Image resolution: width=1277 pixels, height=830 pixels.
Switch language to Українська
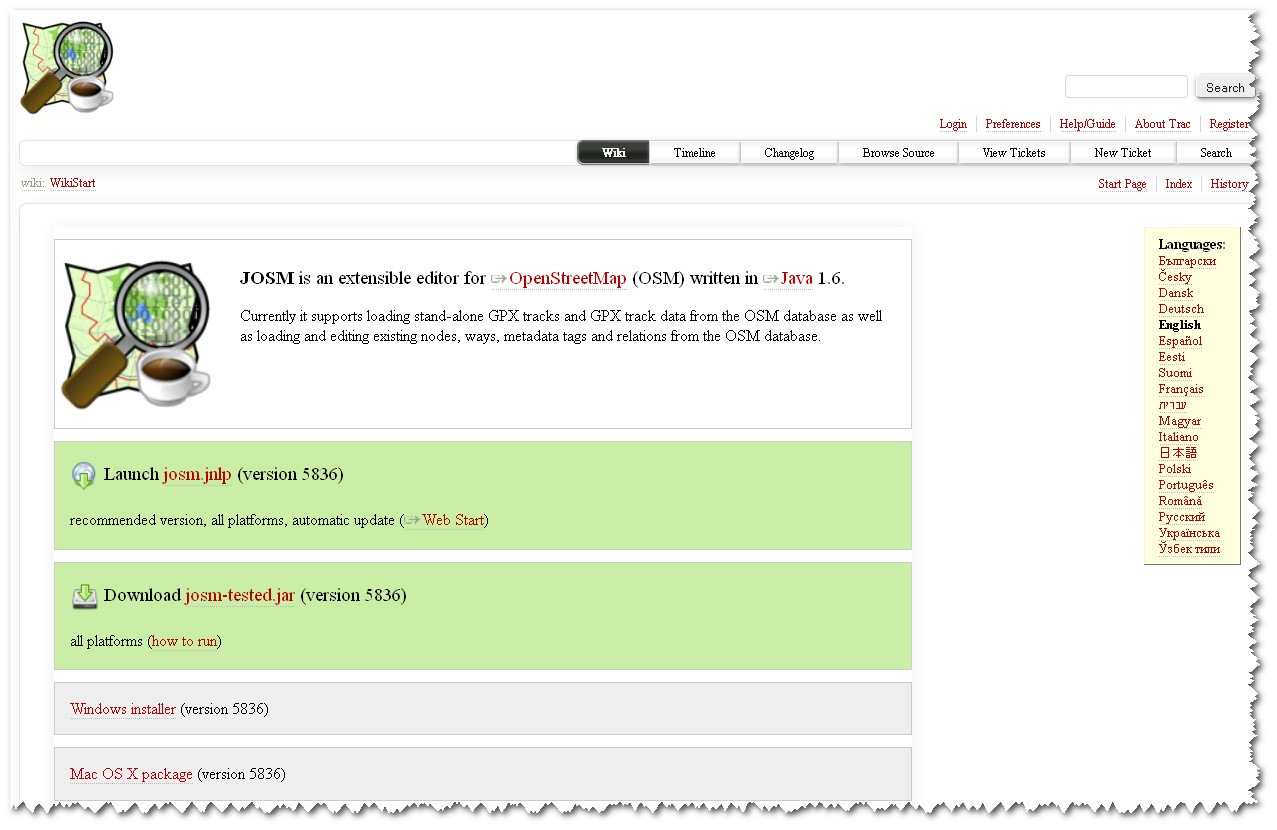(1189, 533)
